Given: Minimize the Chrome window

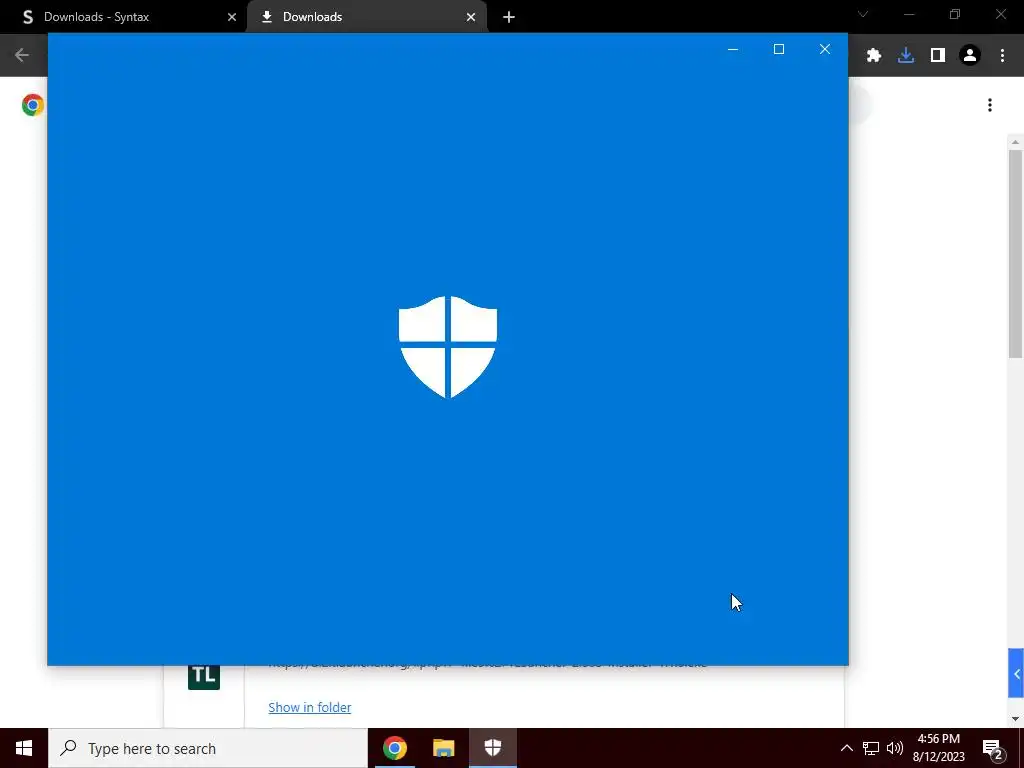Looking at the screenshot, I should coord(909,14).
